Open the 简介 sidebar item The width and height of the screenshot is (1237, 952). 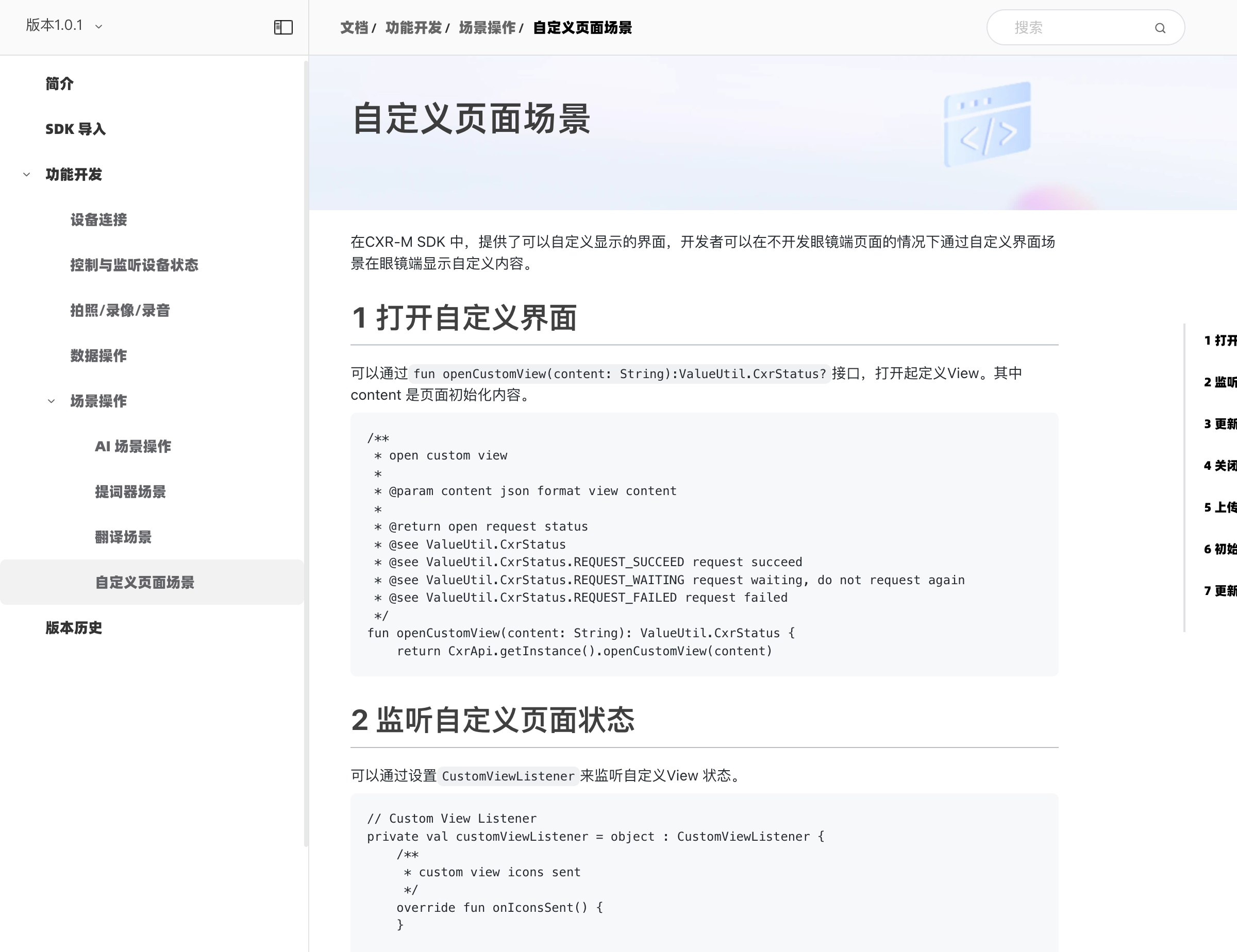pos(59,84)
